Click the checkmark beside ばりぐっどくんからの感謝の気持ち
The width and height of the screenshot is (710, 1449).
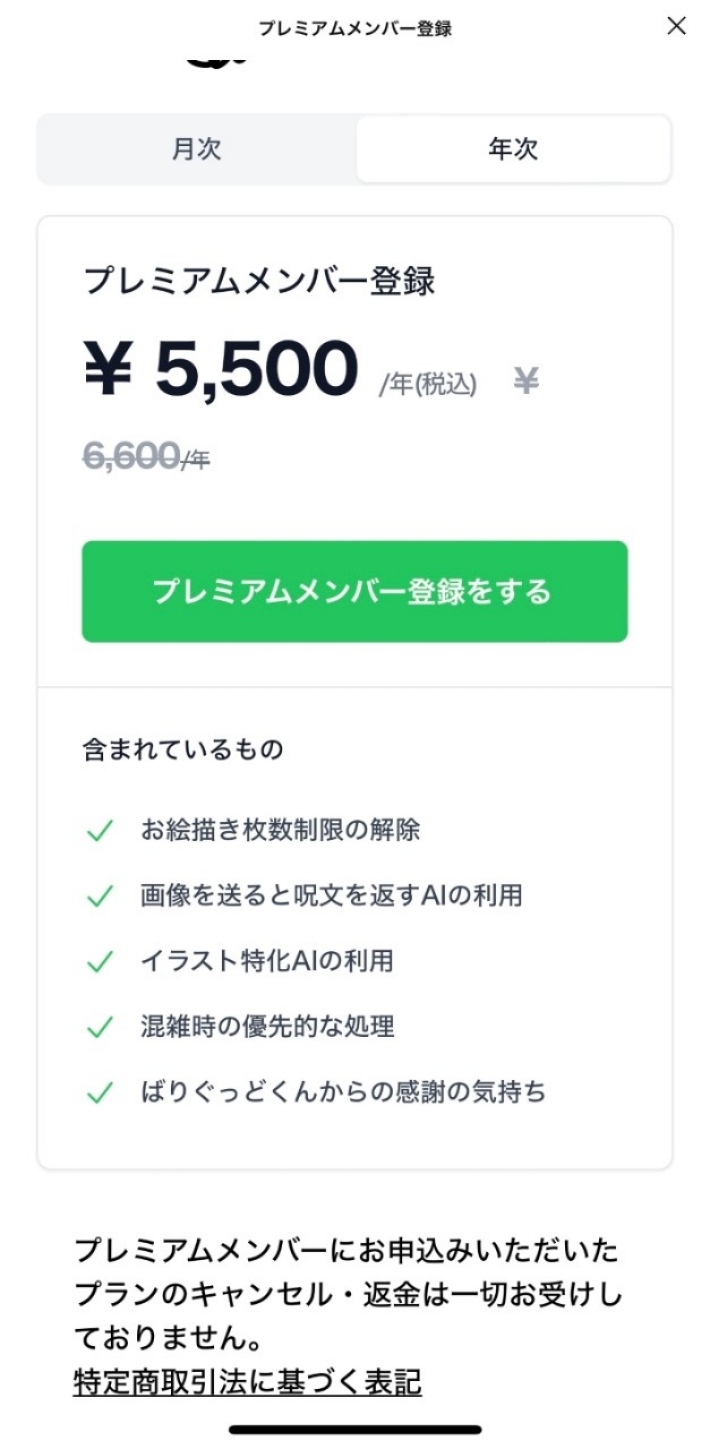click(100, 1094)
